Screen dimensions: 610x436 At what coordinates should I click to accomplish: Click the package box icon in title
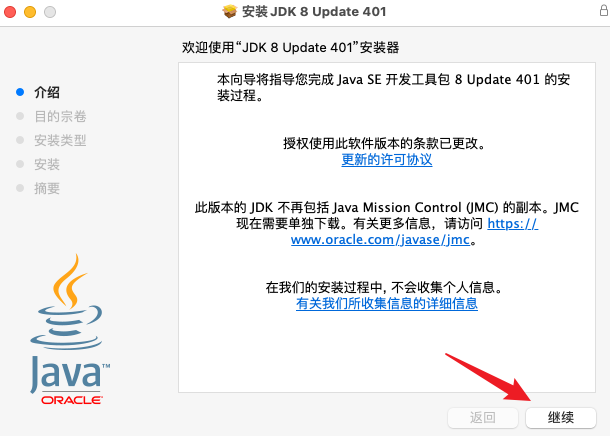(x=230, y=11)
